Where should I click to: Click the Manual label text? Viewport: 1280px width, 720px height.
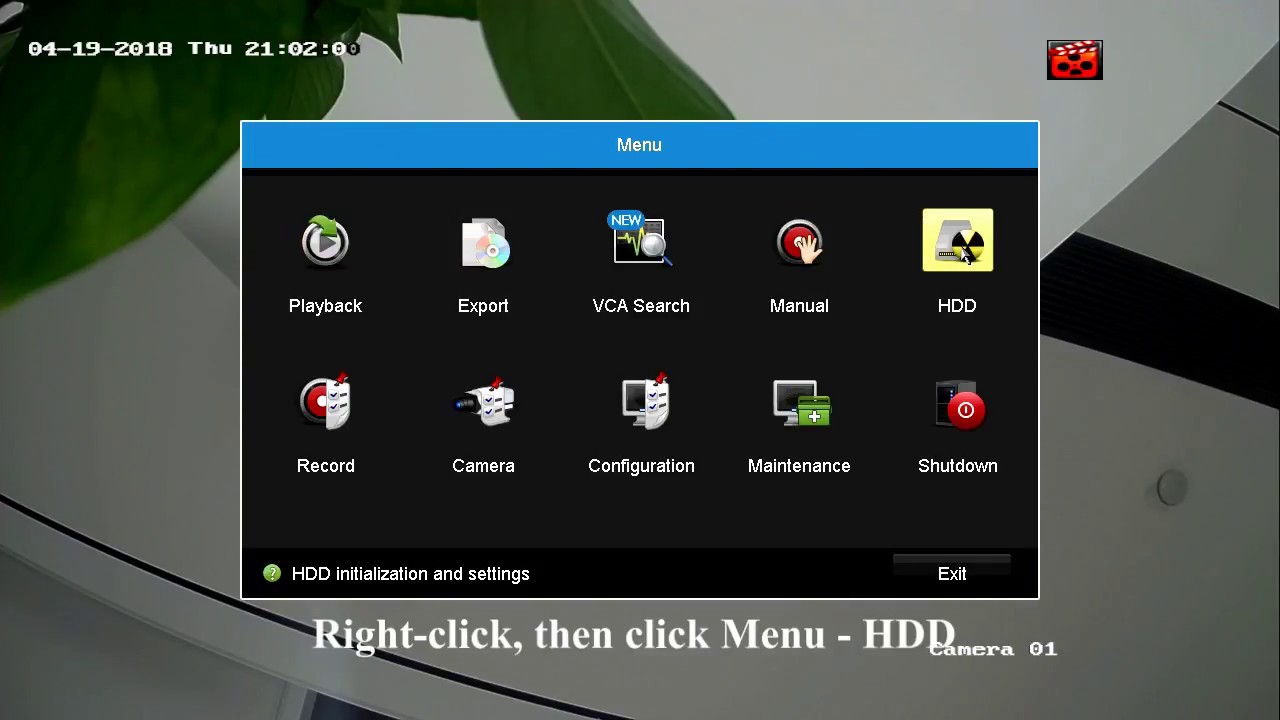(799, 306)
